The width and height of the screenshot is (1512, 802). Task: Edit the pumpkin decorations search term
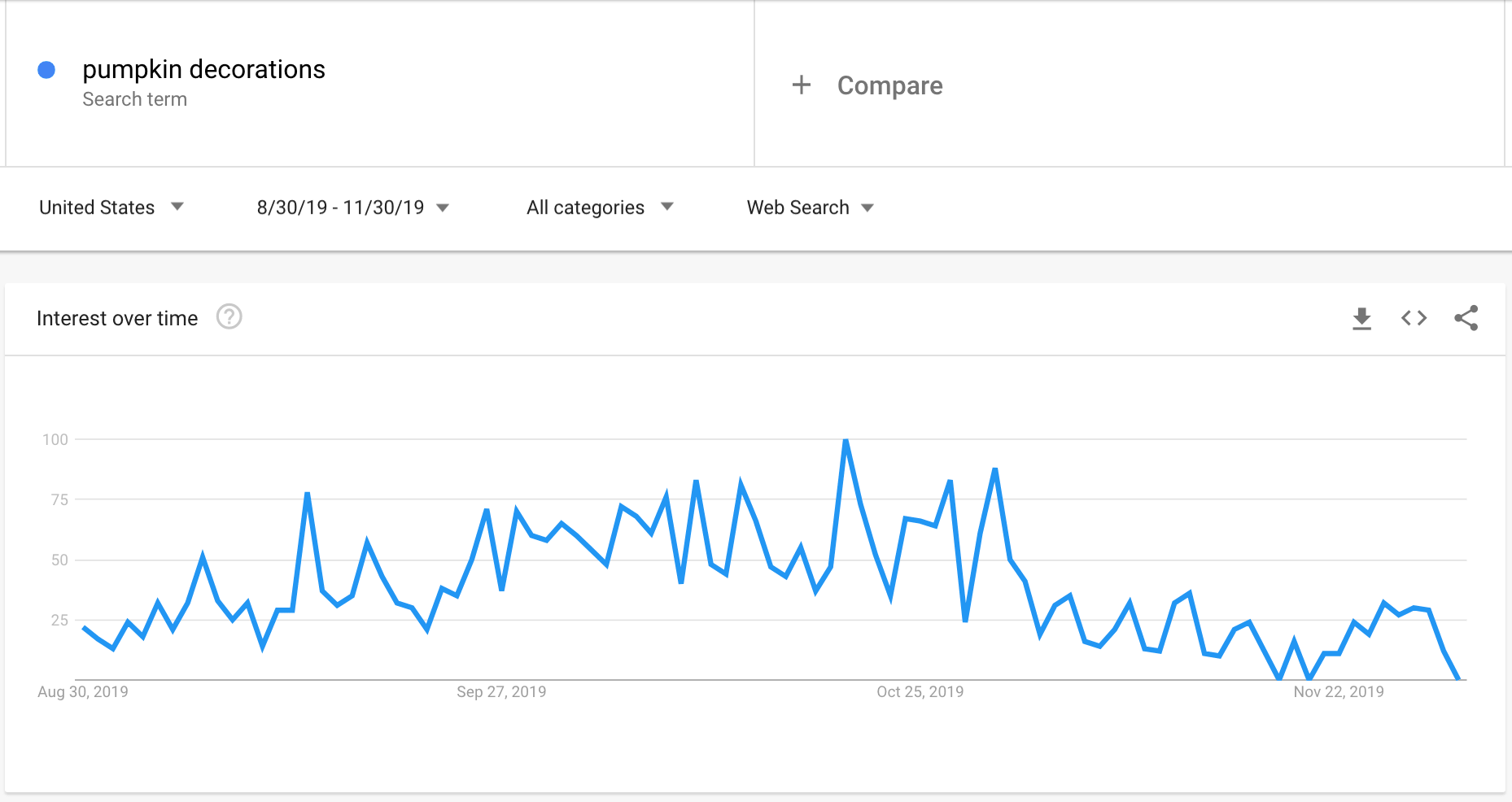[203, 70]
